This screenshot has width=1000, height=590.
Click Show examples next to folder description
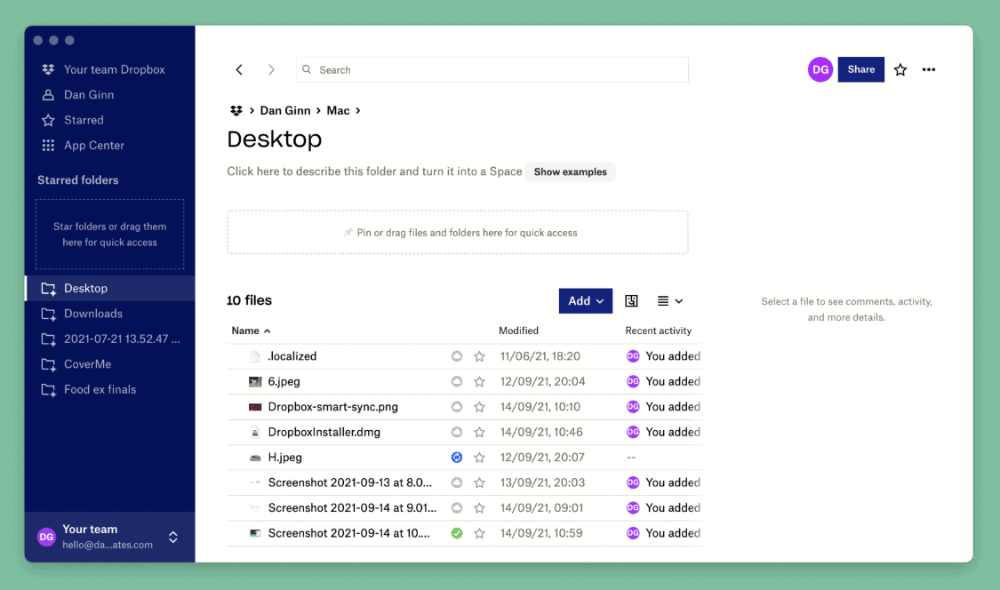coord(570,171)
